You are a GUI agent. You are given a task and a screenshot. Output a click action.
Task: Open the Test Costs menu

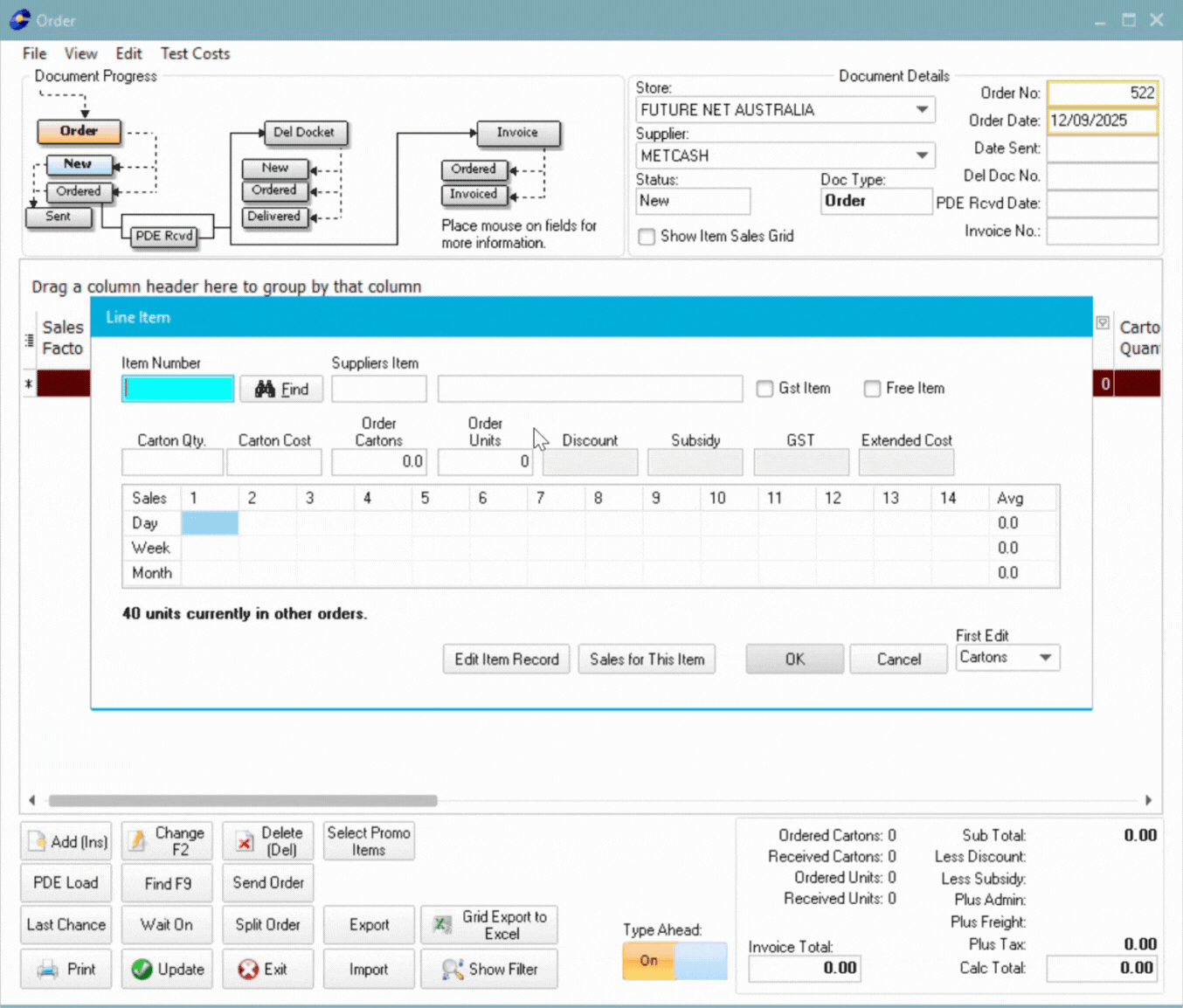(195, 53)
